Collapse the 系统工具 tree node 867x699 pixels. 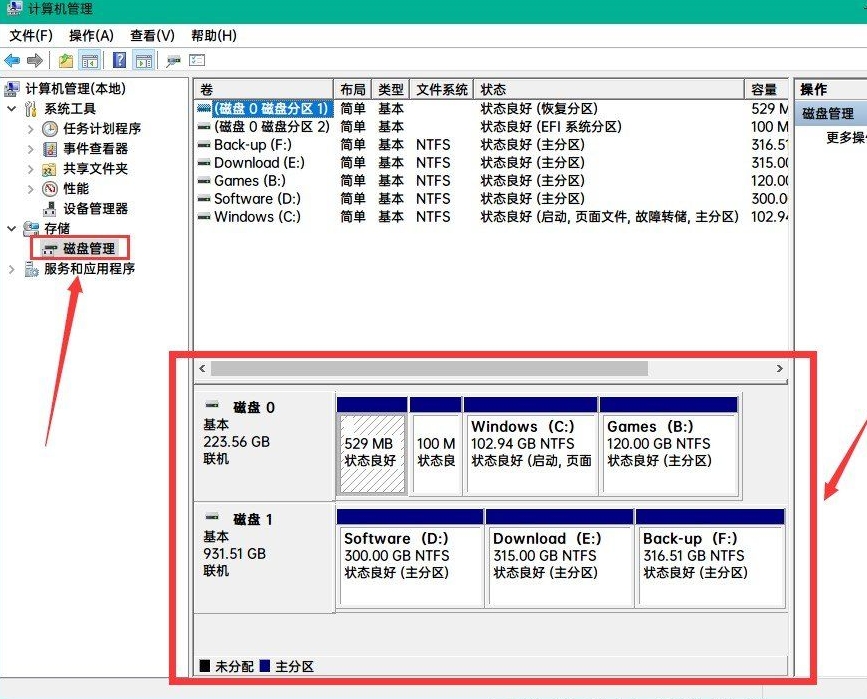click(x=12, y=108)
